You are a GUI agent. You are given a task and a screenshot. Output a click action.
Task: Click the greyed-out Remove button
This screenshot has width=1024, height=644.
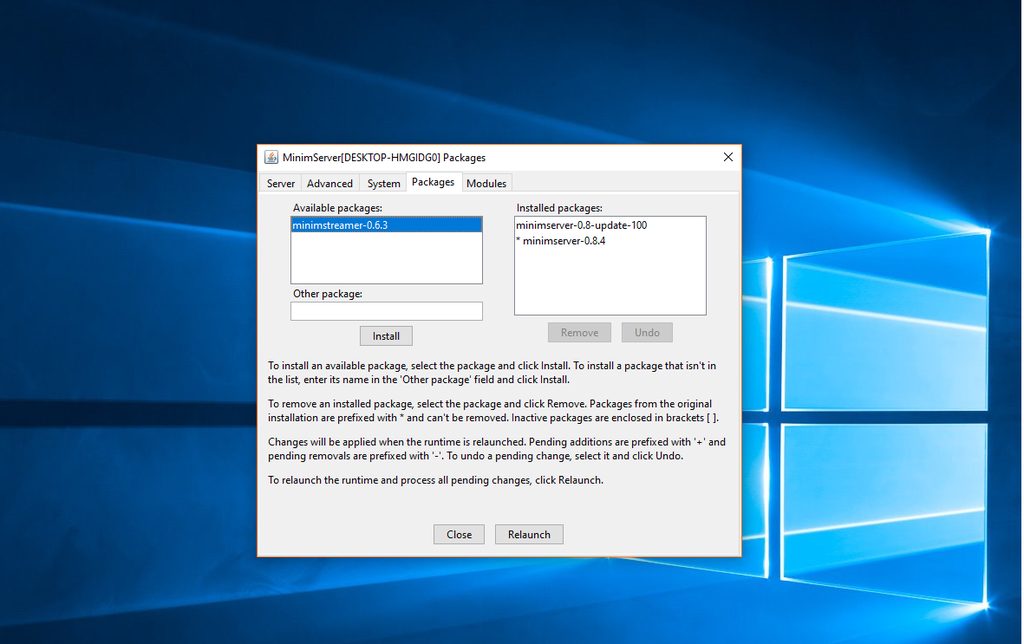click(579, 332)
